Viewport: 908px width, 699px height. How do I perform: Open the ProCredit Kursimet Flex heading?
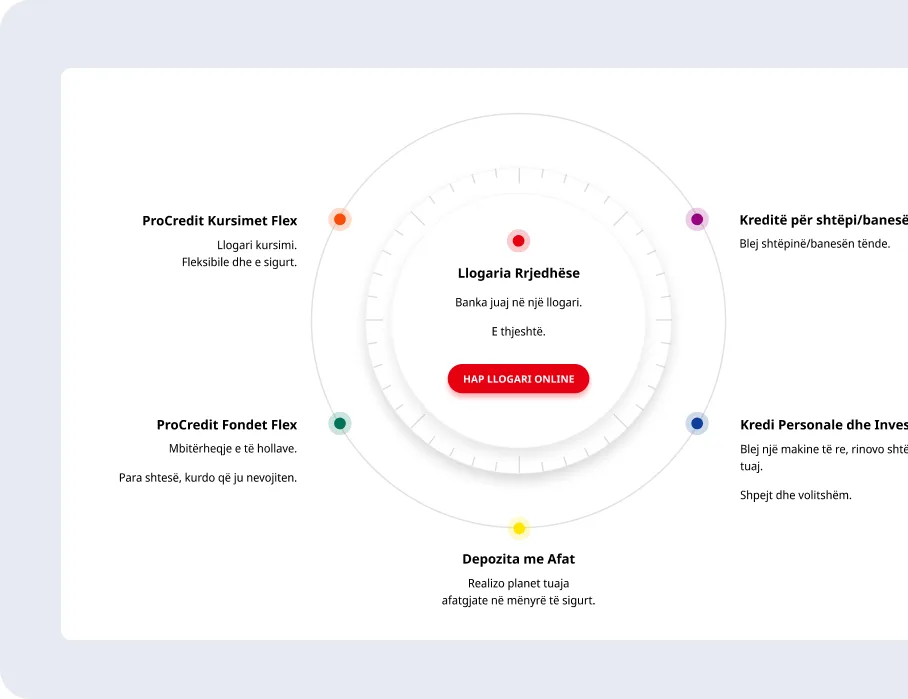tap(219, 221)
